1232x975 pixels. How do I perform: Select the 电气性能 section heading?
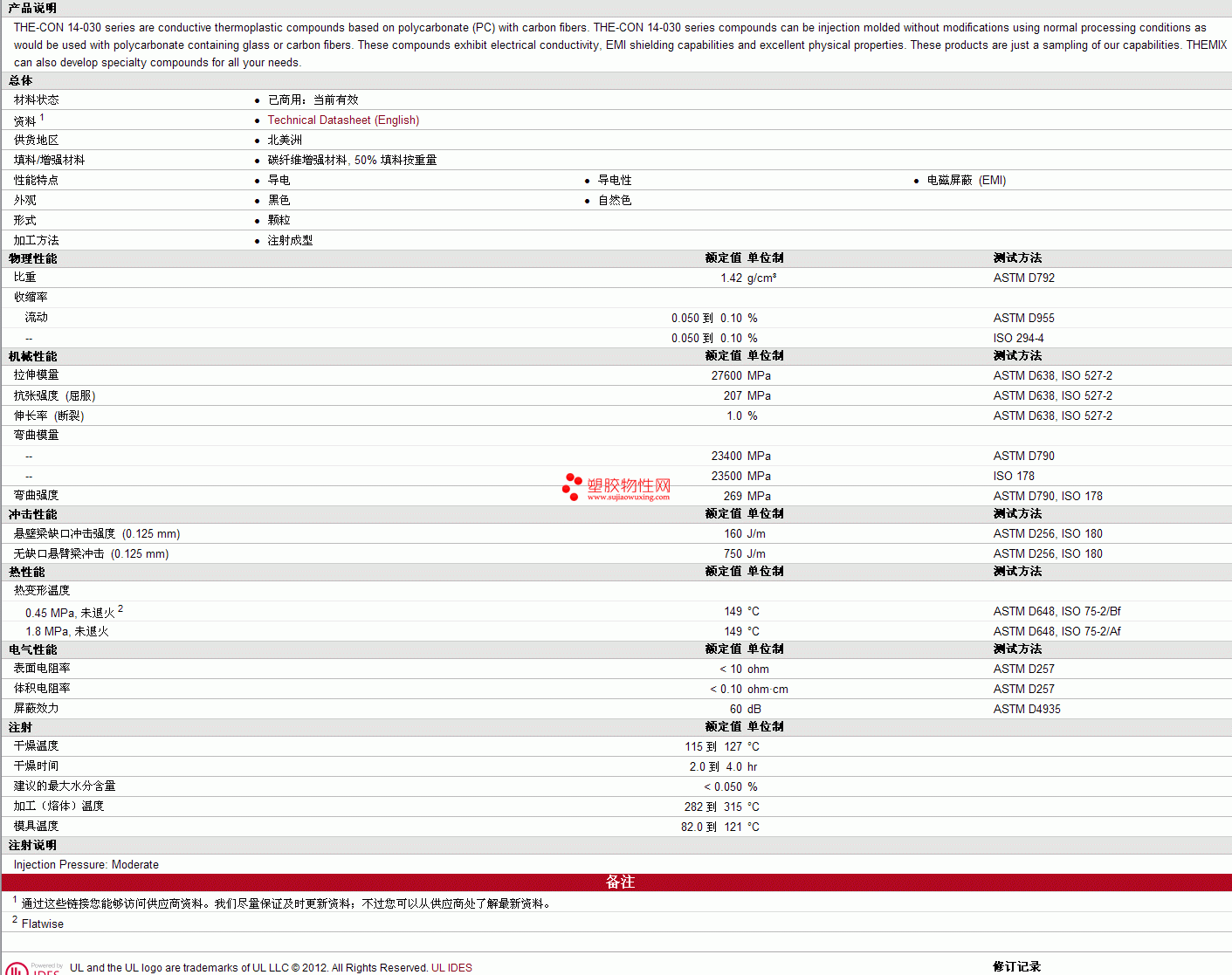click(x=32, y=649)
